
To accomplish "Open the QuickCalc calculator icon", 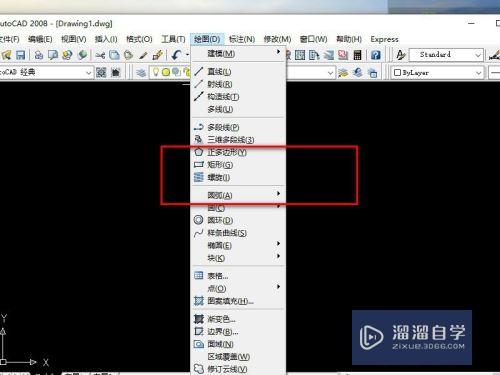I will 357,55.
